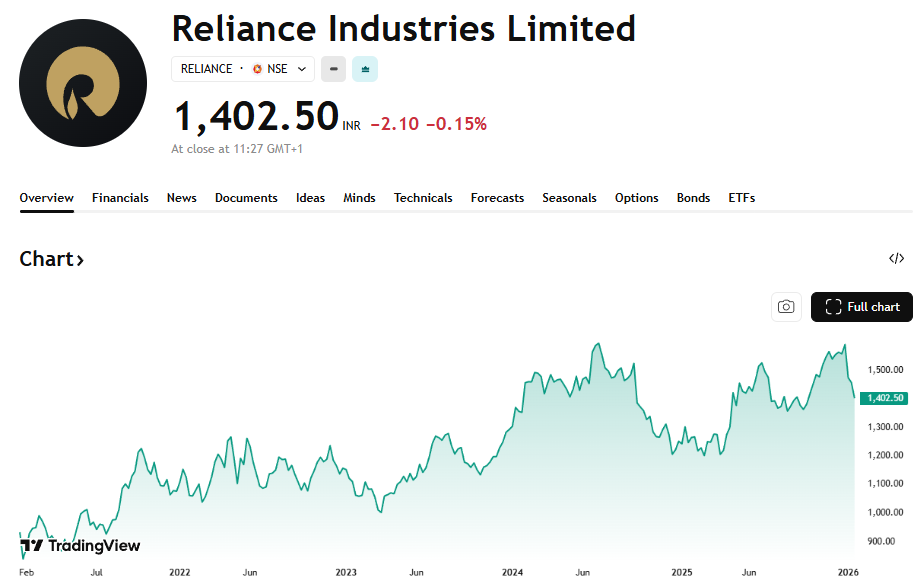The width and height of the screenshot is (920, 588).
Task: Switch to the Financials tab
Action: click(120, 198)
